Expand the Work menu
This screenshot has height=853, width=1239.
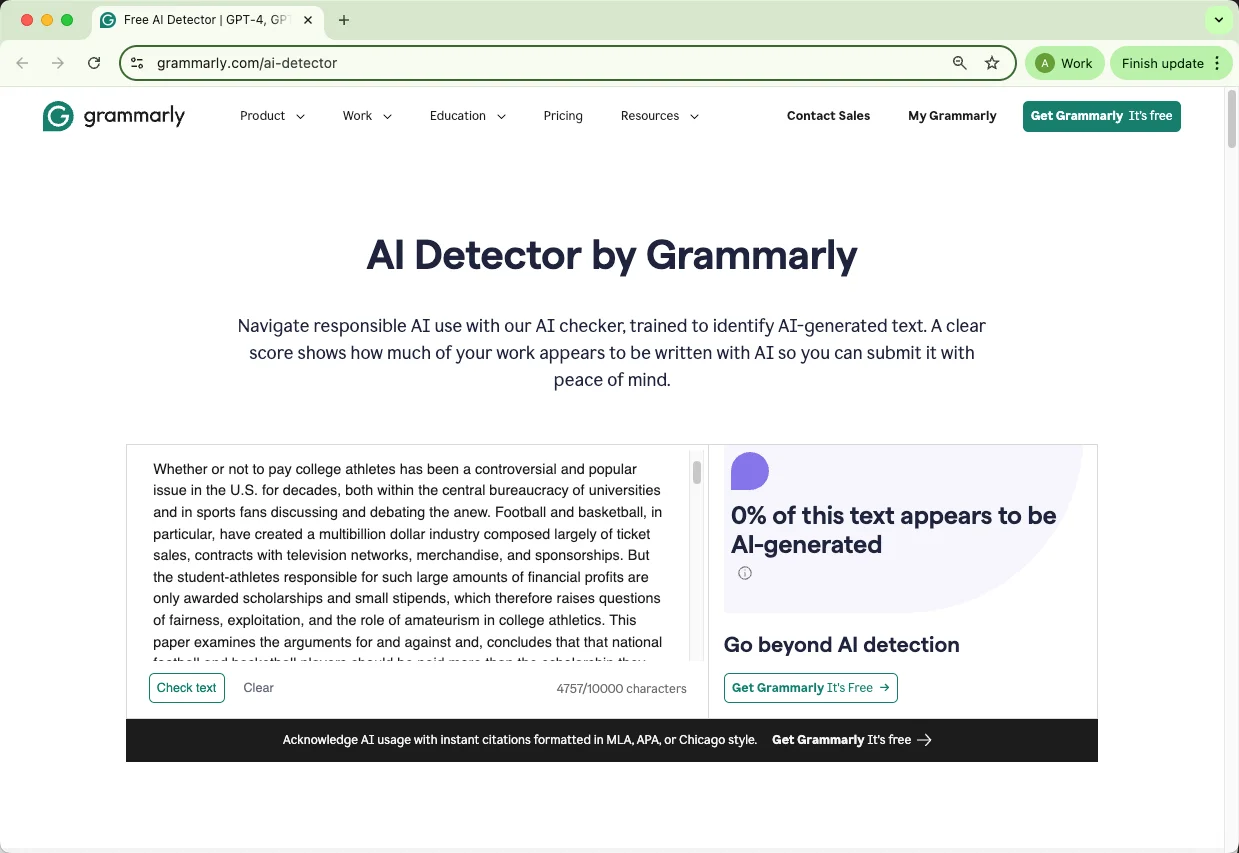(x=367, y=116)
